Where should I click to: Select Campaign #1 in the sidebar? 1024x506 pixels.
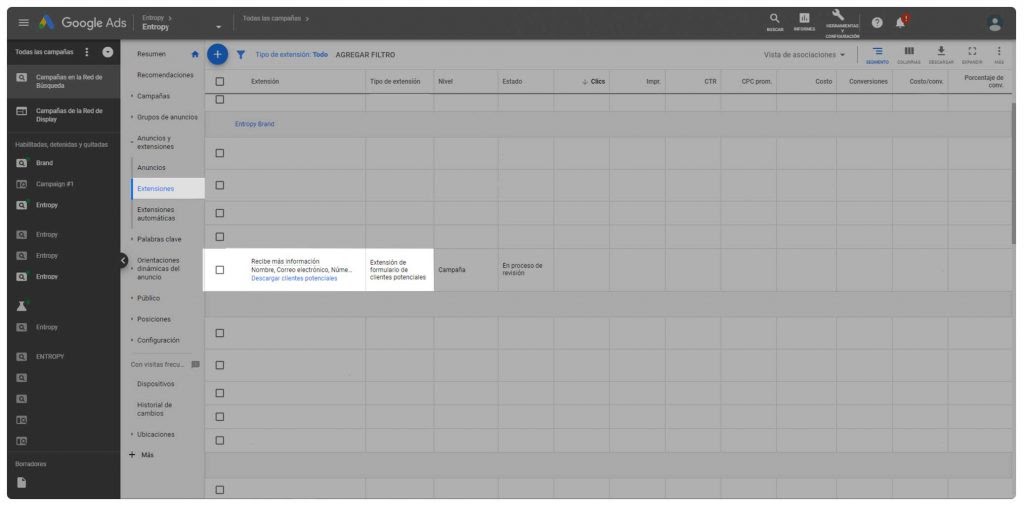click(x=55, y=184)
